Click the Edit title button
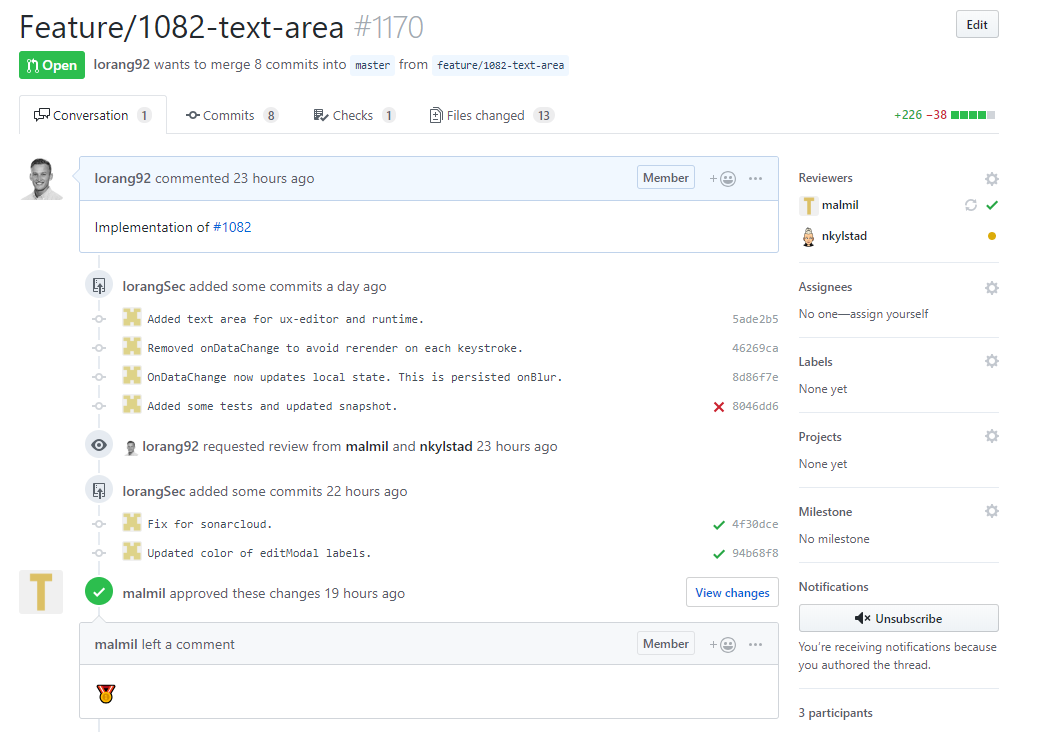The height and width of the screenshot is (732, 1041). (976, 25)
